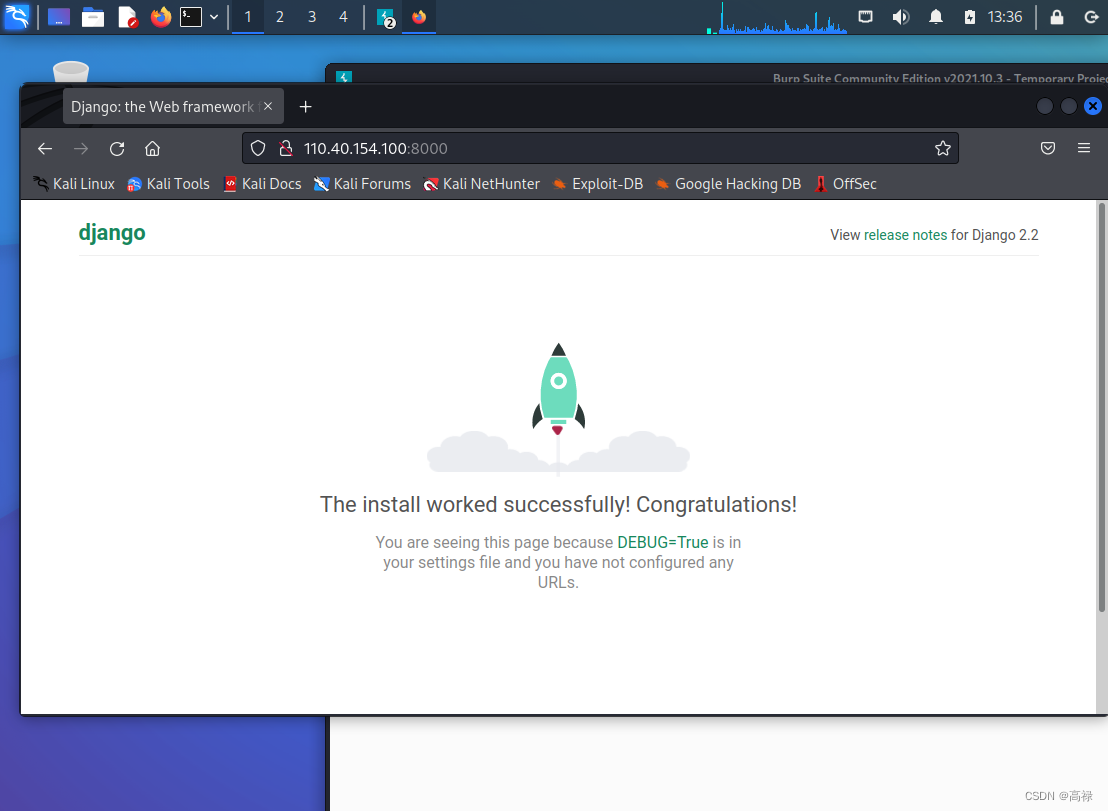Select the Firefox taskbar window button
This screenshot has height=811, width=1108.
coord(419,17)
